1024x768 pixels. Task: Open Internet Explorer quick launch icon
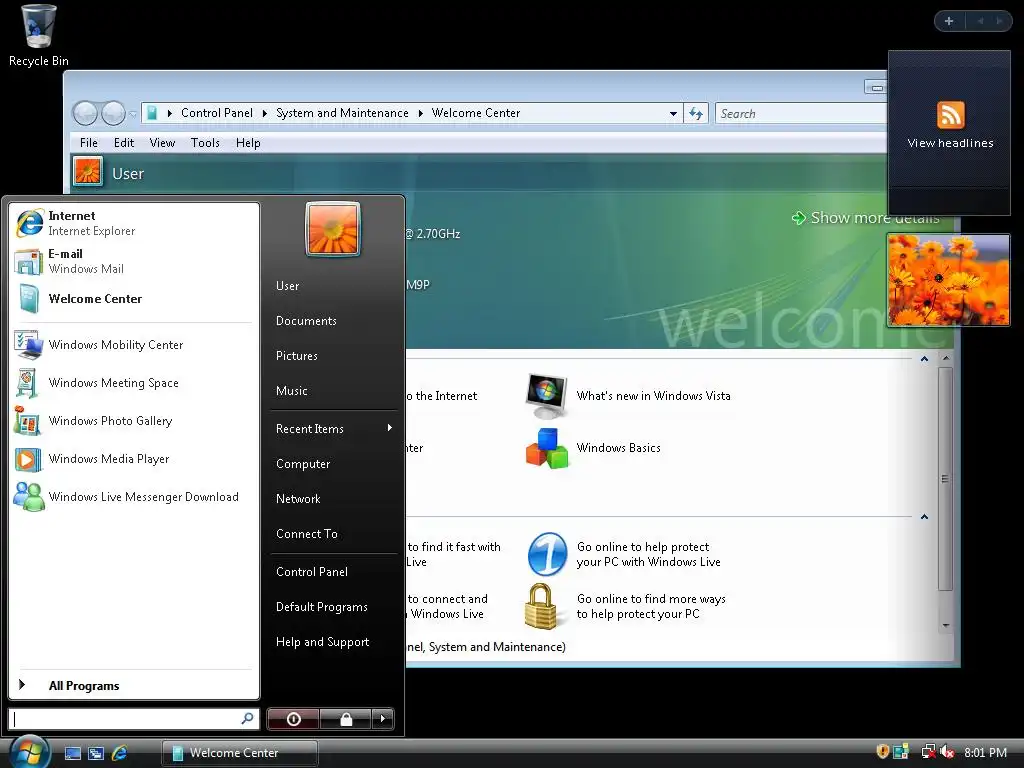(x=120, y=753)
